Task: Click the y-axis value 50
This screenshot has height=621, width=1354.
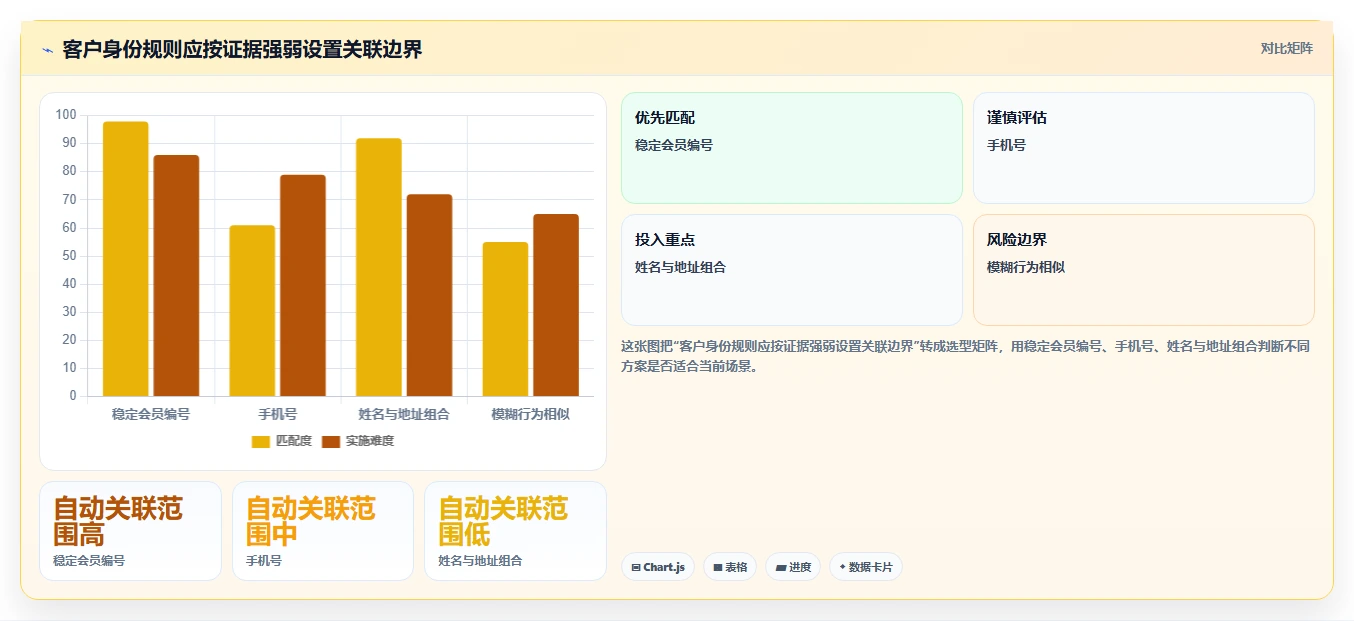Action: (x=69, y=256)
